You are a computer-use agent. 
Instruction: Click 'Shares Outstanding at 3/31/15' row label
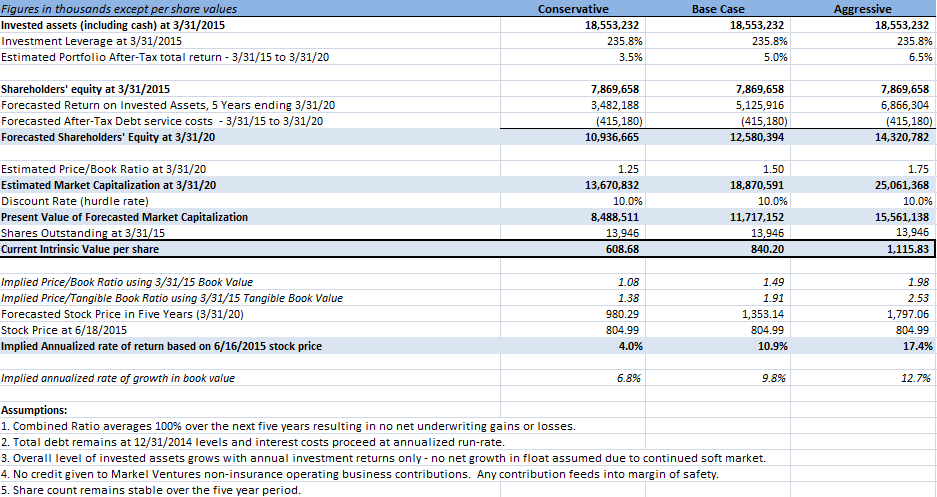click(83, 233)
